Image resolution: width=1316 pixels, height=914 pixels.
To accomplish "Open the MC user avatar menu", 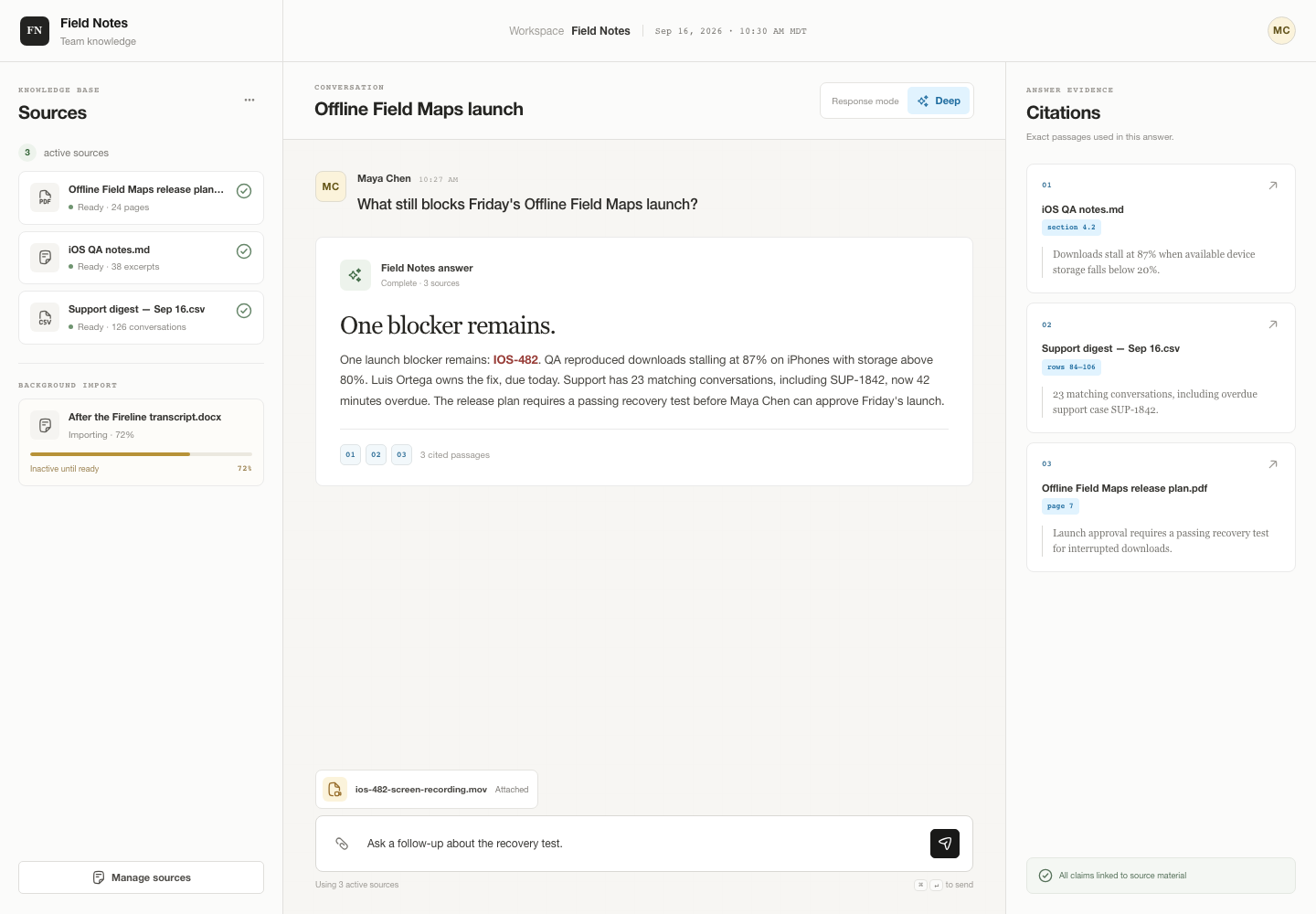I will [1281, 31].
